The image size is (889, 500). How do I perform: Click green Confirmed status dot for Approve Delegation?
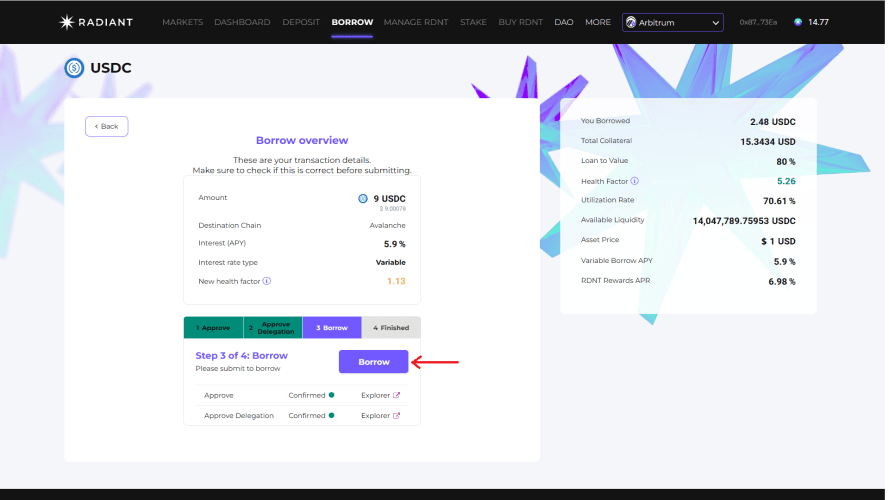tap(332, 416)
